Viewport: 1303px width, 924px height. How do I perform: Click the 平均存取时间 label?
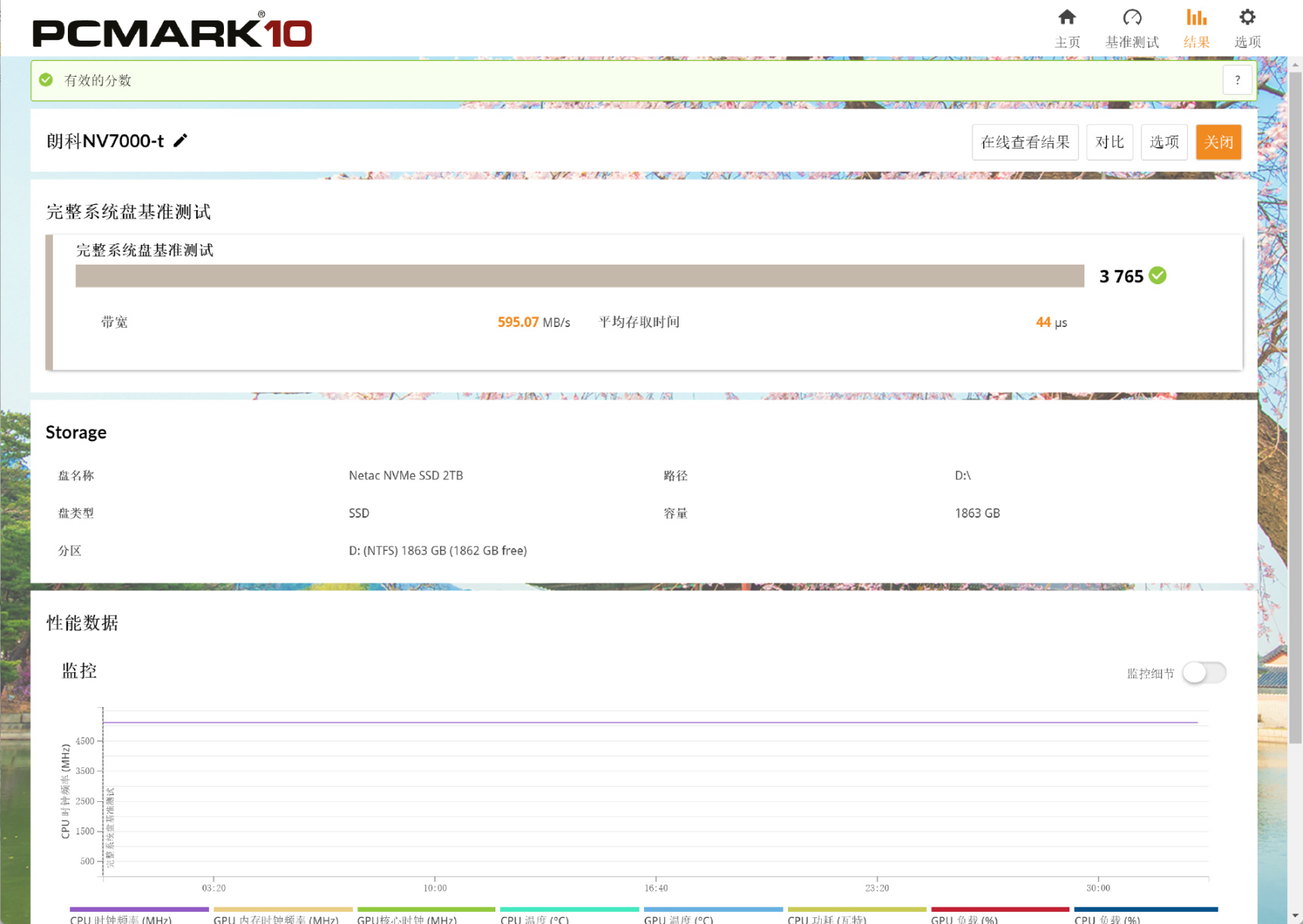pyautogui.click(x=639, y=322)
